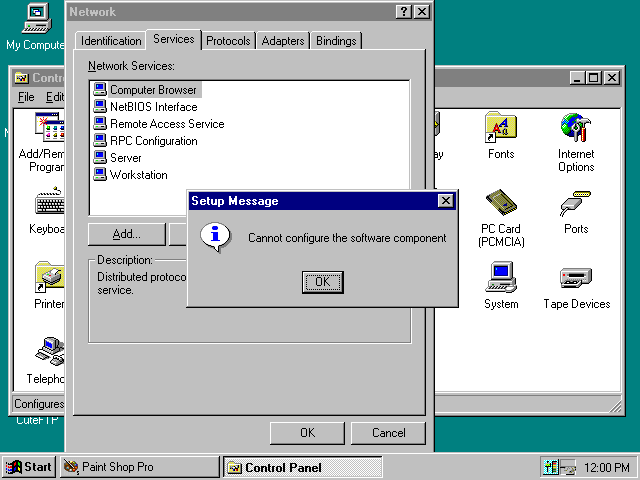Click the Server service icon
640x480 pixels.
pyautogui.click(x=100, y=158)
